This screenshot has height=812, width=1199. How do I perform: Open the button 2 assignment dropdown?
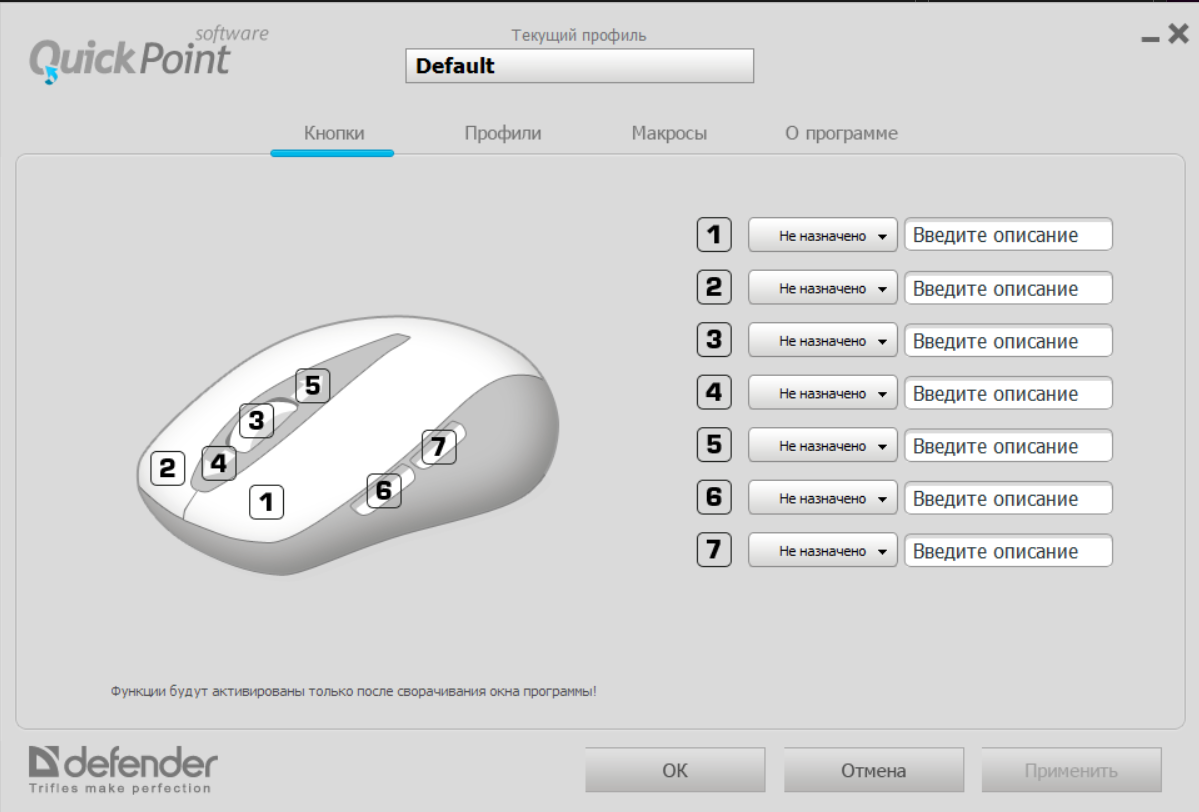click(823, 288)
